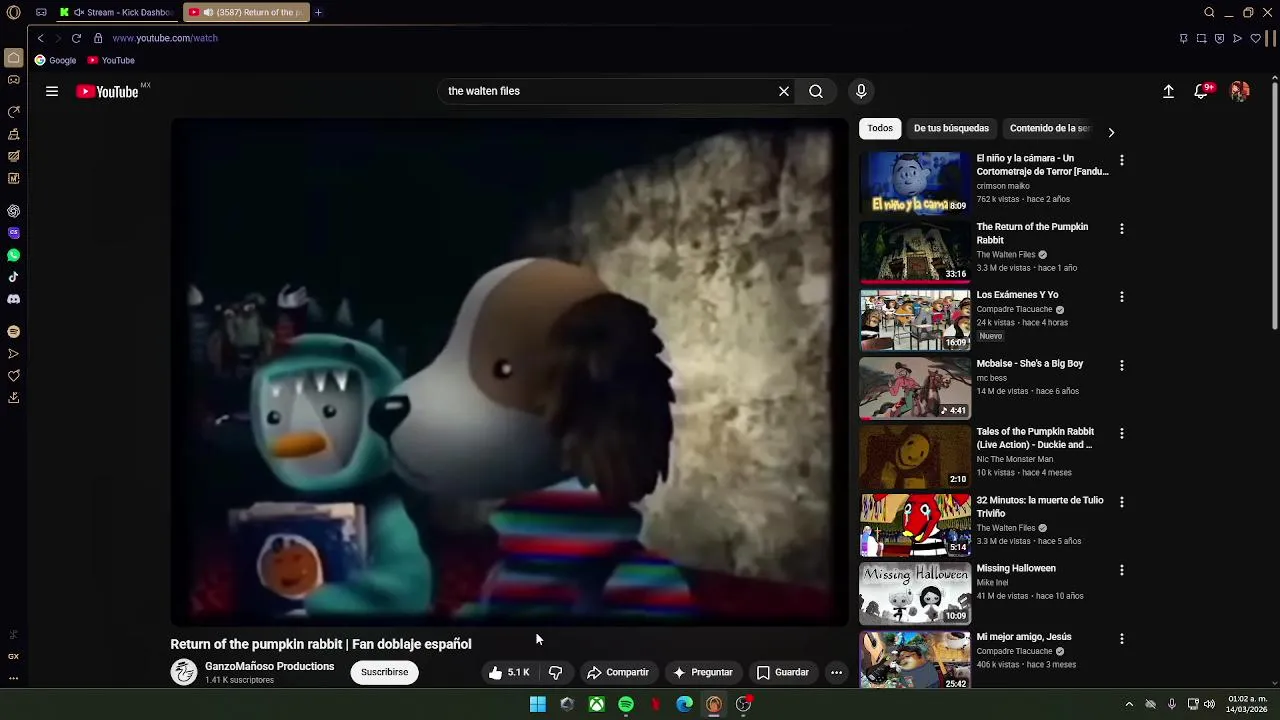Select the 'De tus búsquedas' chip
1280x720 pixels.
[951, 128]
